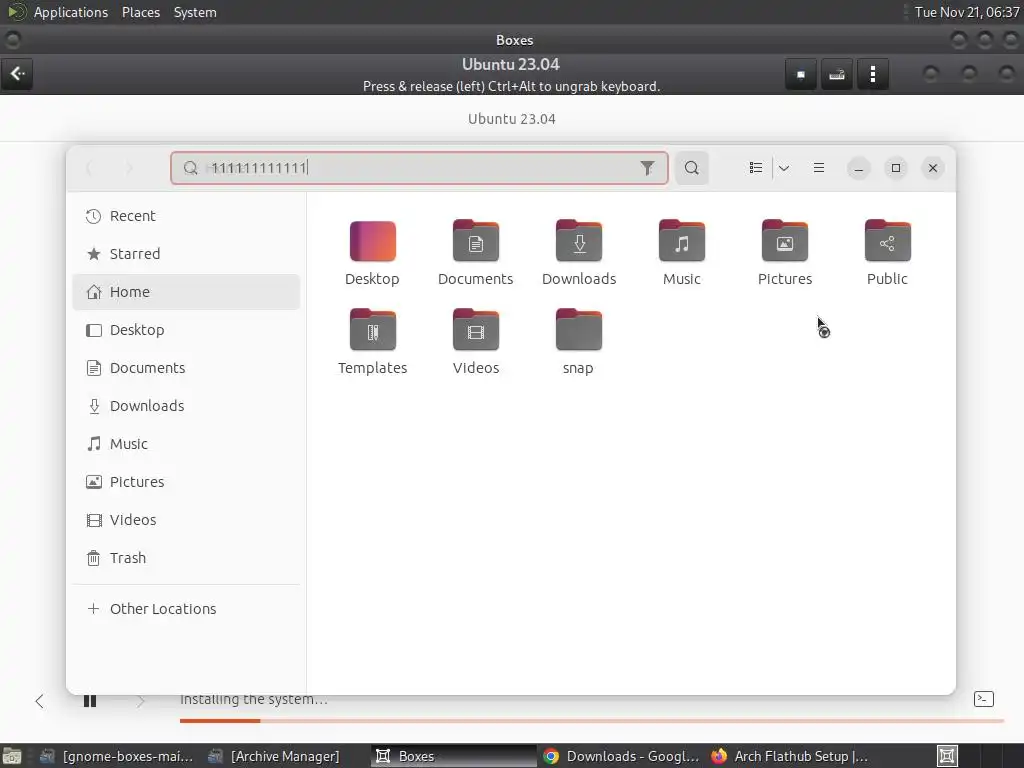Open the Places menu
1024x768 pixels.
tap(141, 12)
